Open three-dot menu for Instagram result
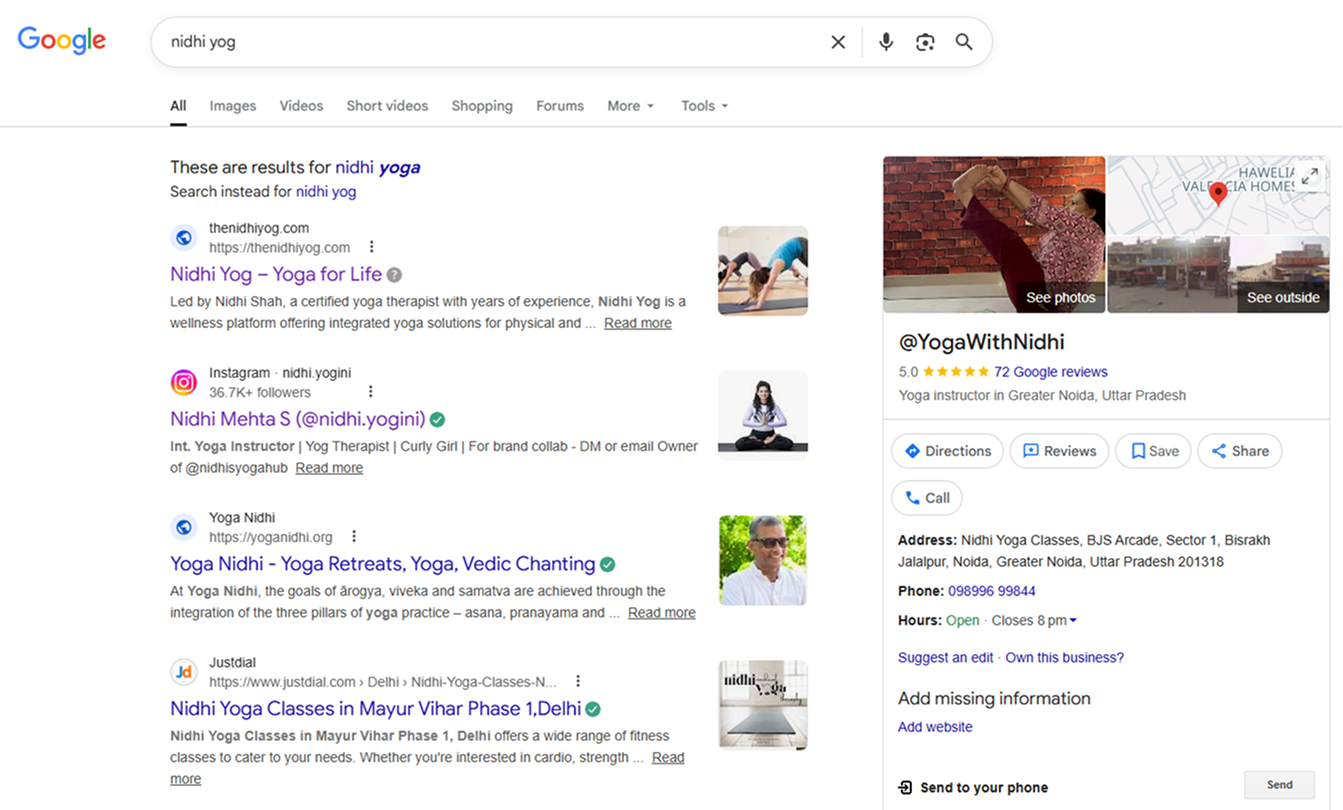Screen dimensions: 1343x810 370,392
